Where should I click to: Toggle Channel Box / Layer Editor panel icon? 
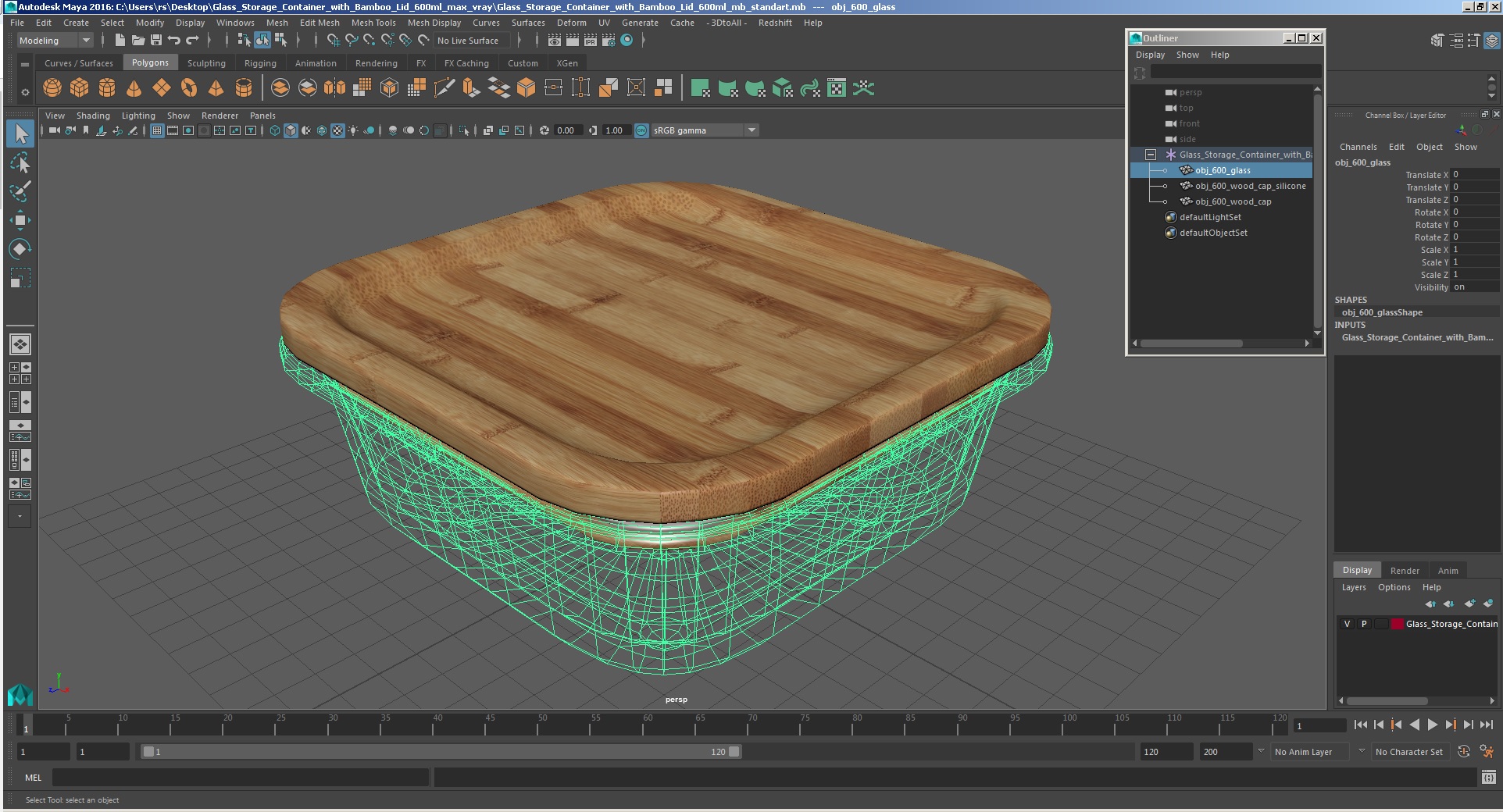click(1491, 41)
